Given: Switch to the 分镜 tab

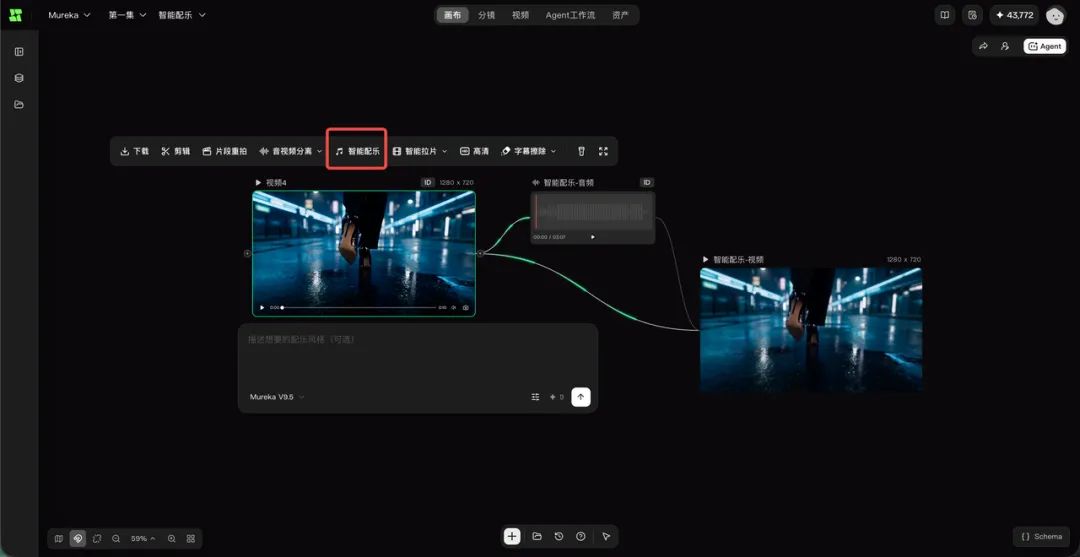Looking at the screenshot, I should pos(486,15).
